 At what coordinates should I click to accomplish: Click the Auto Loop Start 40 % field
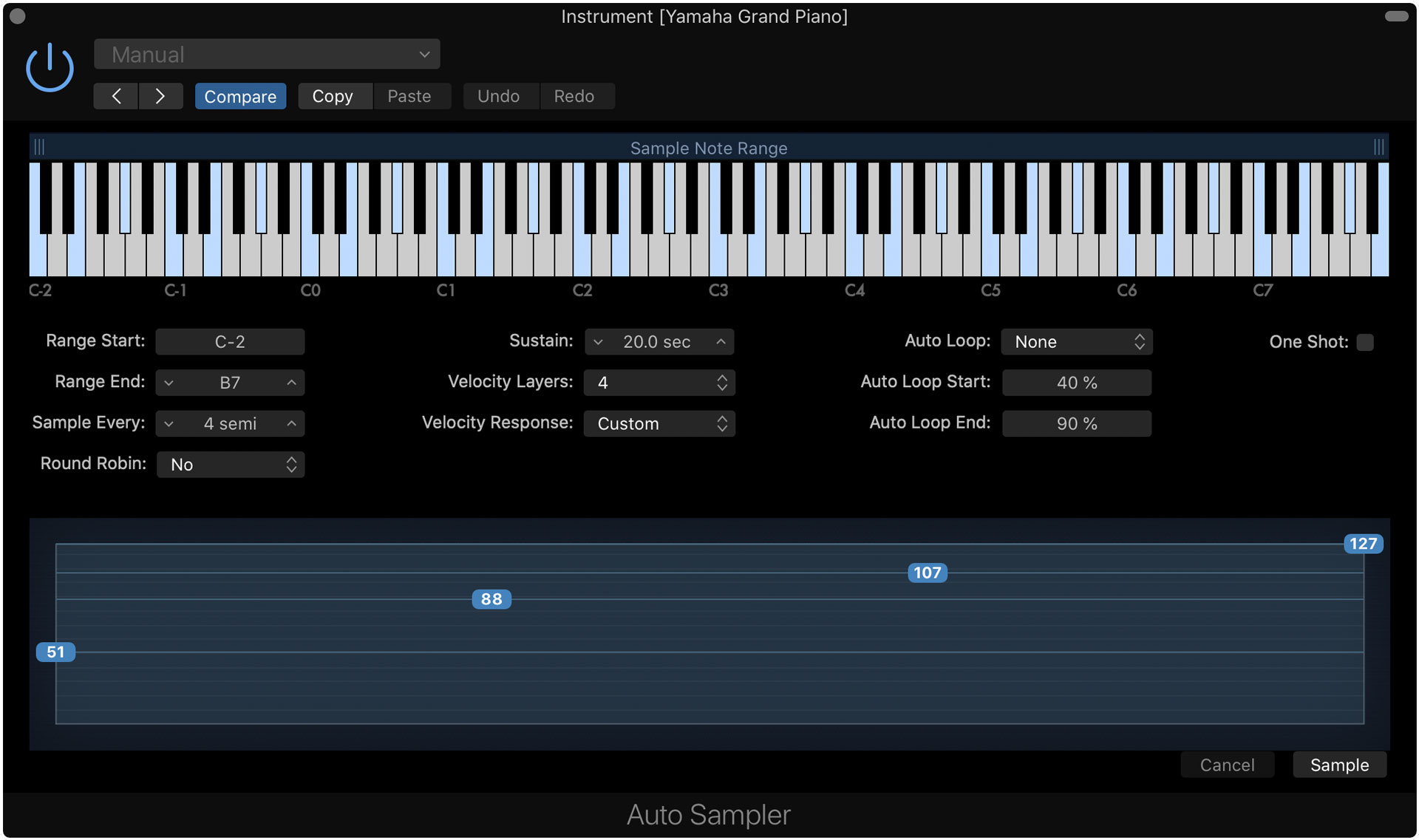(1077, 383)
